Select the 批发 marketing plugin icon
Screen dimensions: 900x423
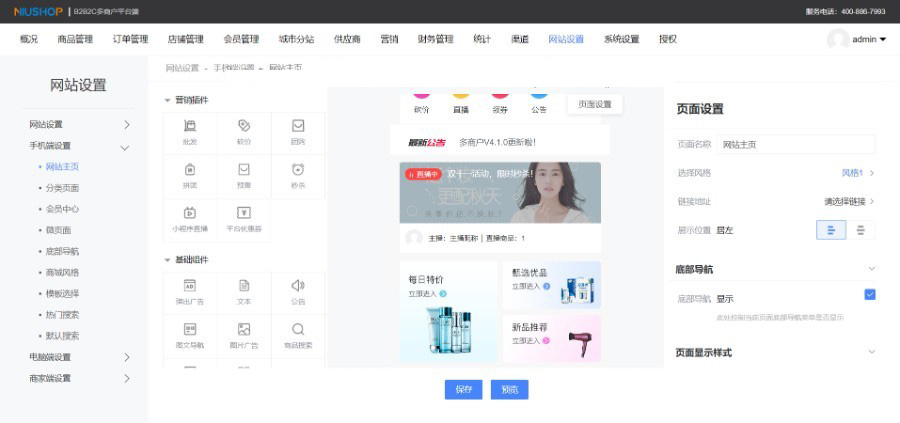coord(190,131)
